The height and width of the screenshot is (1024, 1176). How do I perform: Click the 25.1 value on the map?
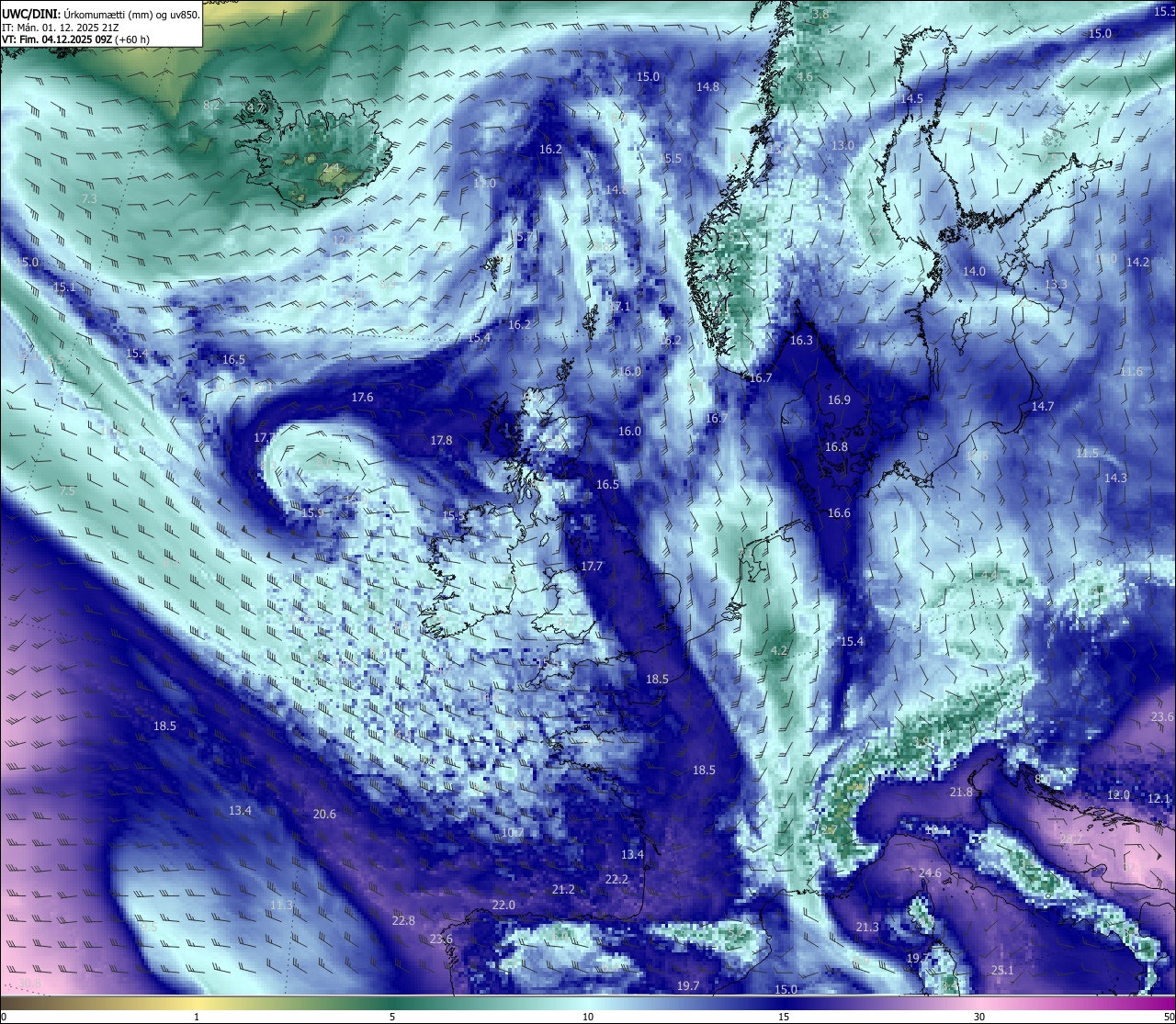click(x=1002, y=971)
